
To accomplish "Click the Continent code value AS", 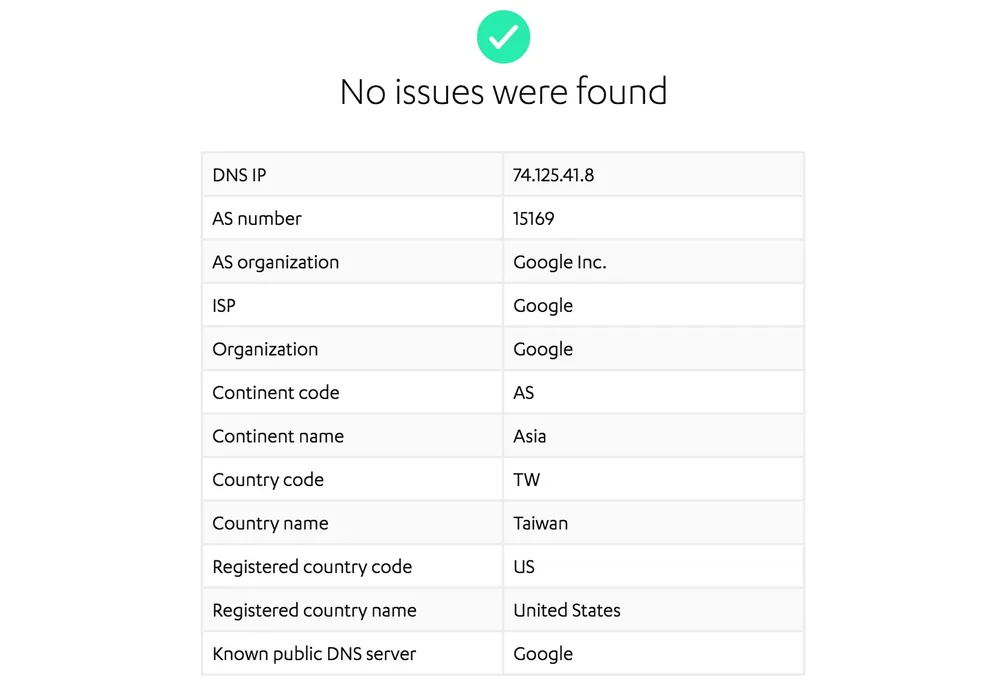I will [524, 393].
